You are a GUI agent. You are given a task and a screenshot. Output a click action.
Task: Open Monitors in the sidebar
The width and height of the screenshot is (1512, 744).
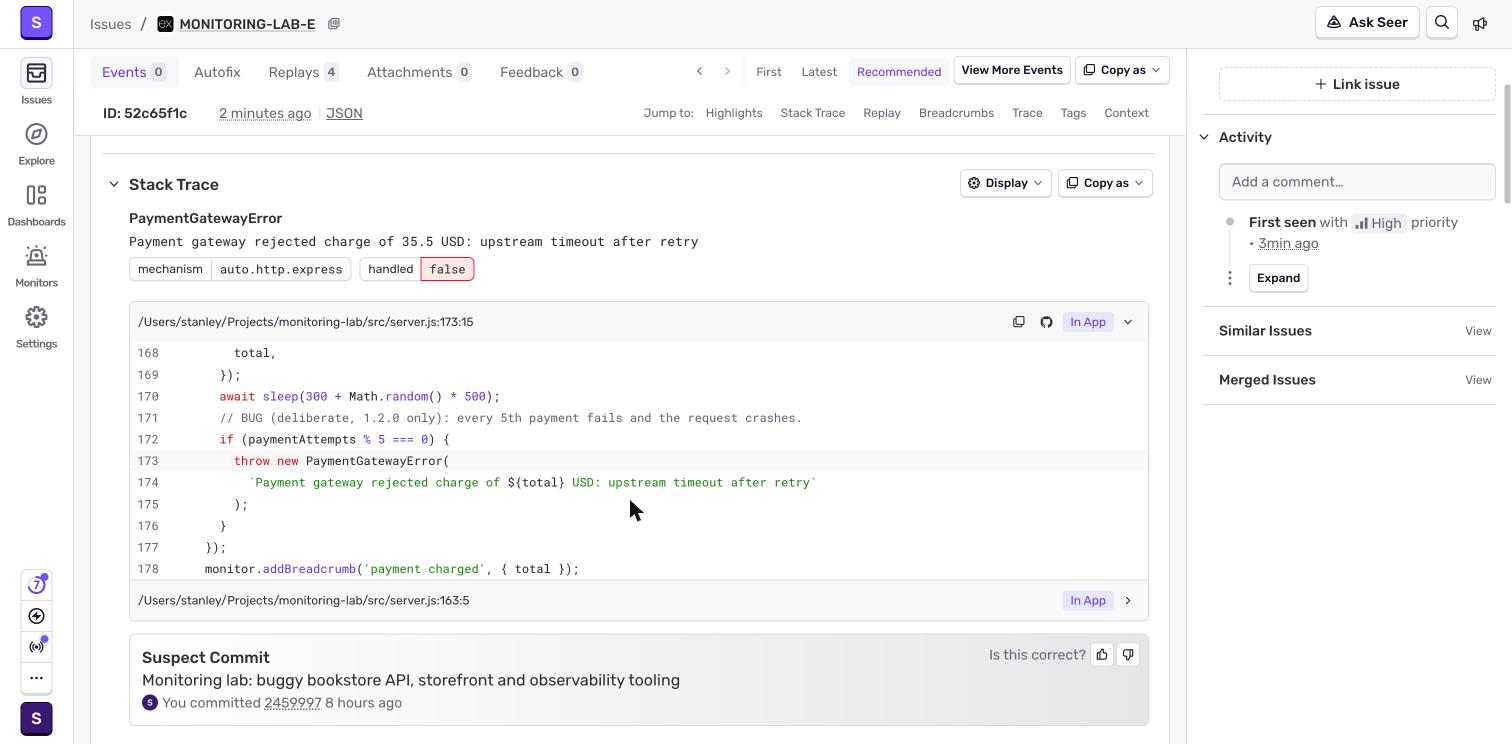click(36, 265)
